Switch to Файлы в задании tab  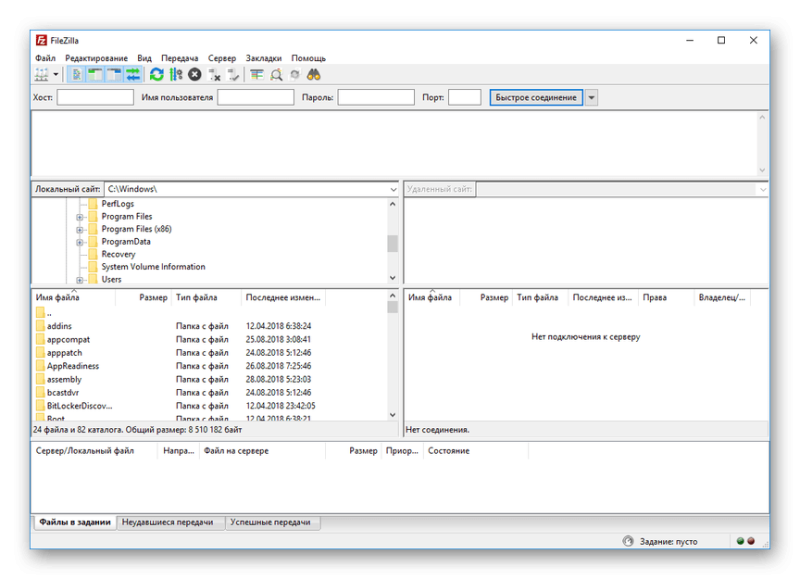(x=75, y=522)
